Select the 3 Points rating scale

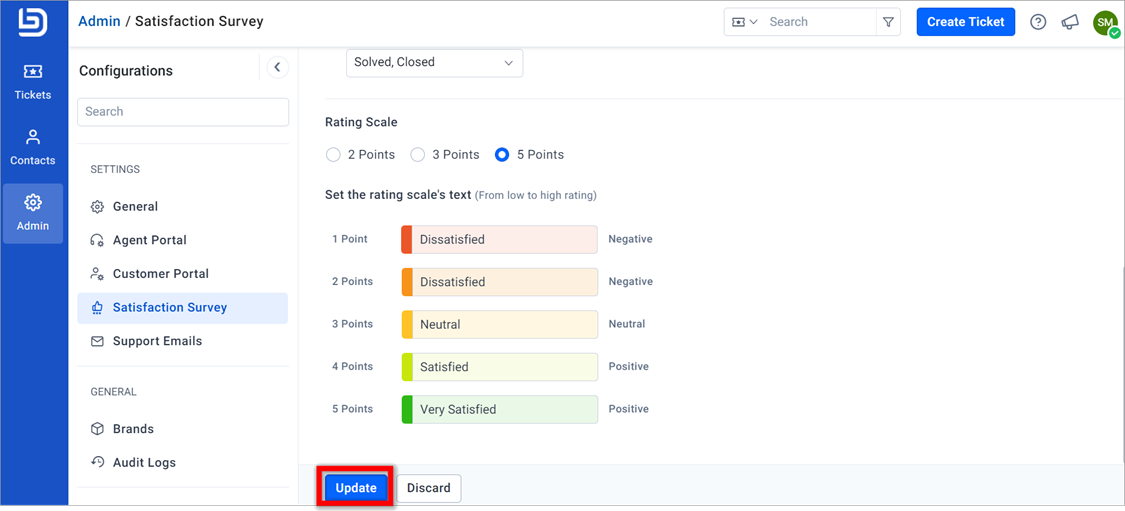pyautogui.click(x=418, y=155)
